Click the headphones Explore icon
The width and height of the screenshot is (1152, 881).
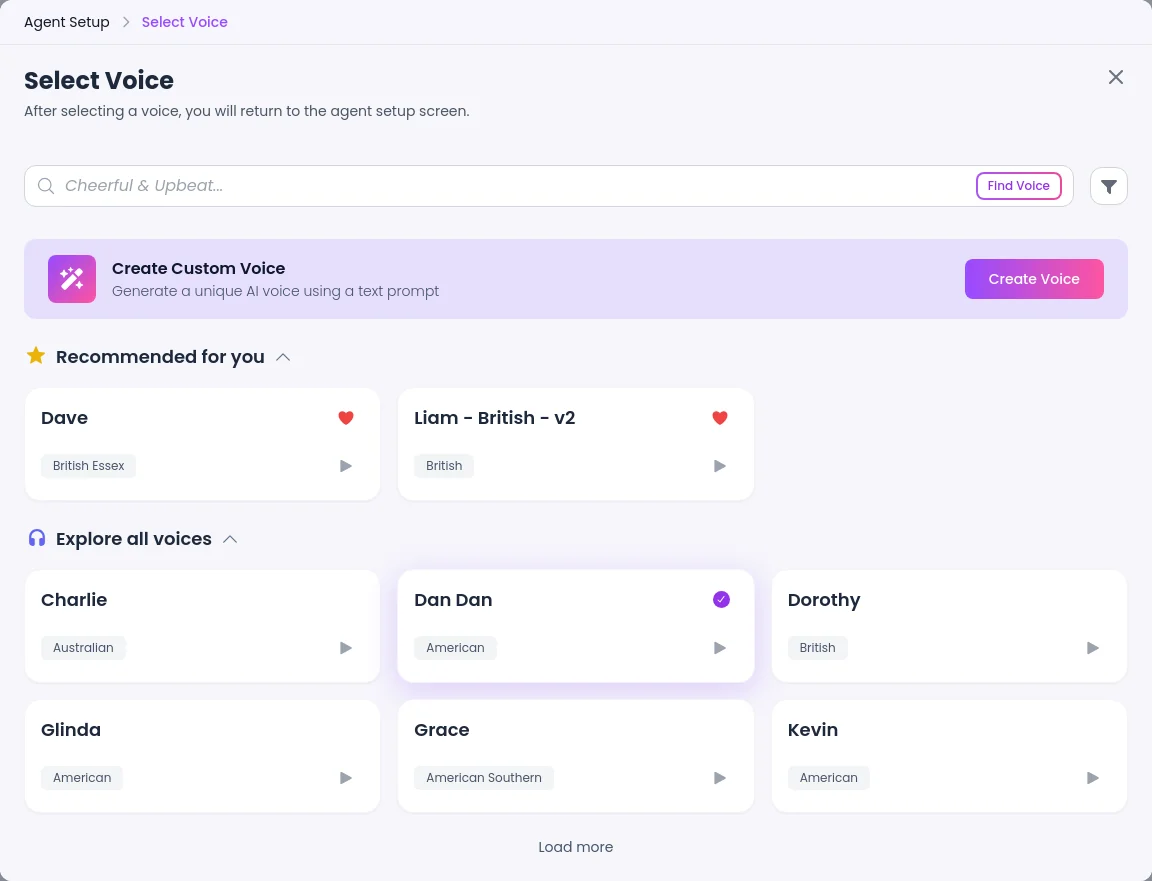point(37,539)
